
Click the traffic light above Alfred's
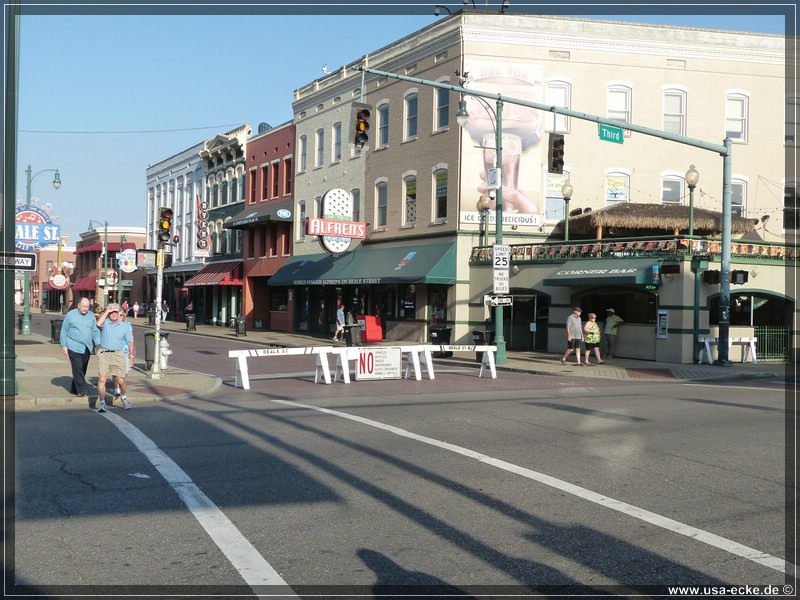click(x=362, y=126)
